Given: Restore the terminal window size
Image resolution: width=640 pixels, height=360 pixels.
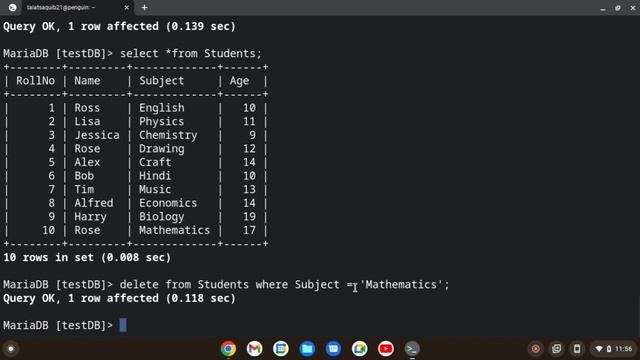Looking at the screenshot, I should (618, 8).
